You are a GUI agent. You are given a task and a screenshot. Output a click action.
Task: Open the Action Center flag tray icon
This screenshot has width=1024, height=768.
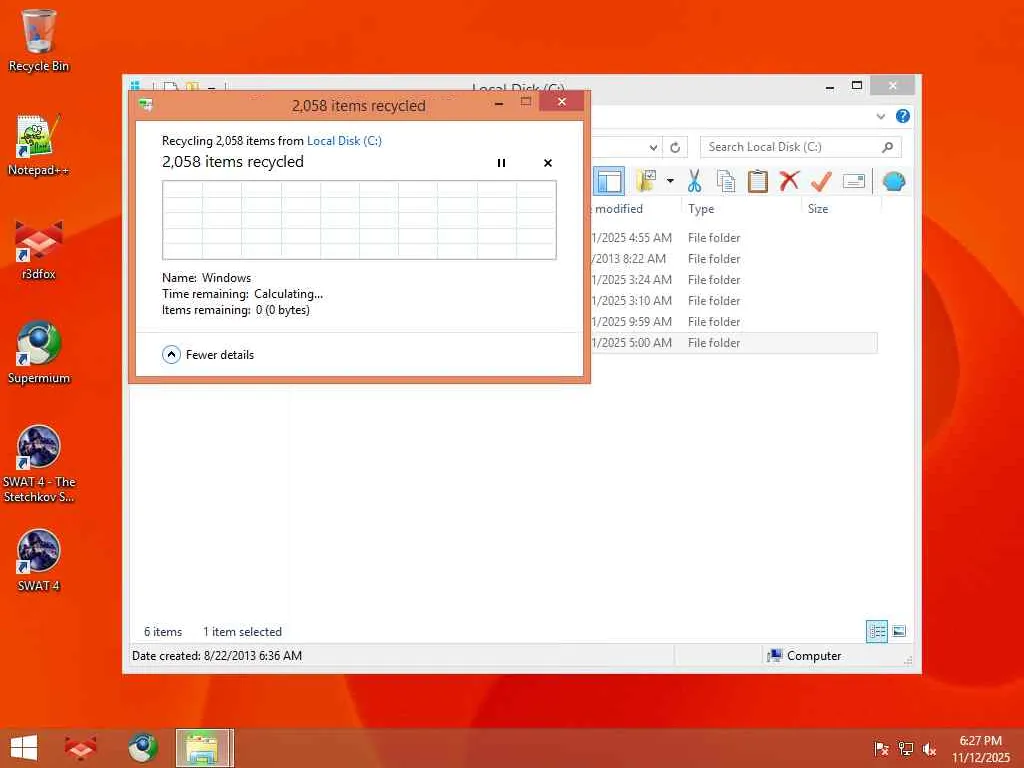click(881, 749)
